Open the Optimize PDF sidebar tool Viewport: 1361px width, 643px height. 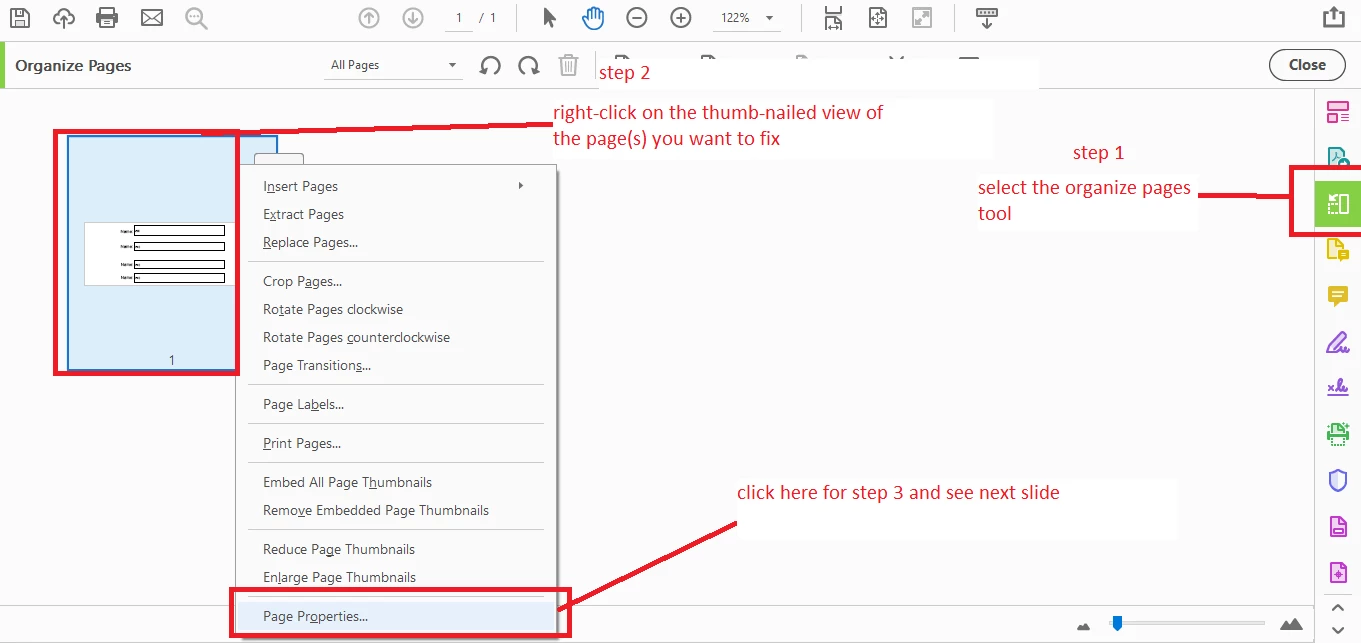tap(1337, 572)
